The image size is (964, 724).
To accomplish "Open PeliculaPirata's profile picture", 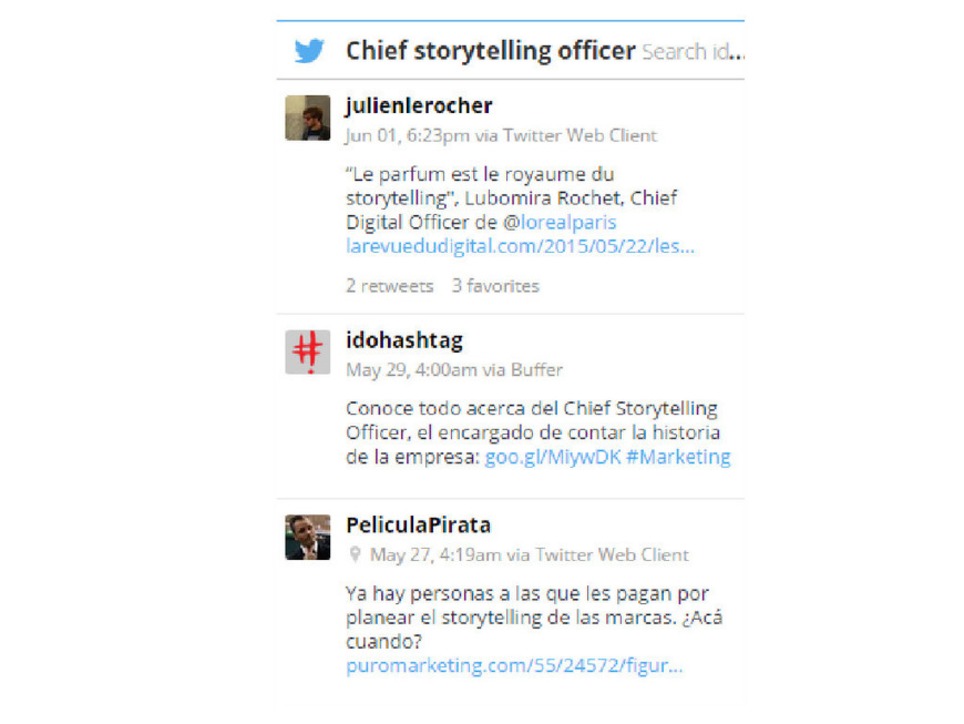I will tap(307, 537).
